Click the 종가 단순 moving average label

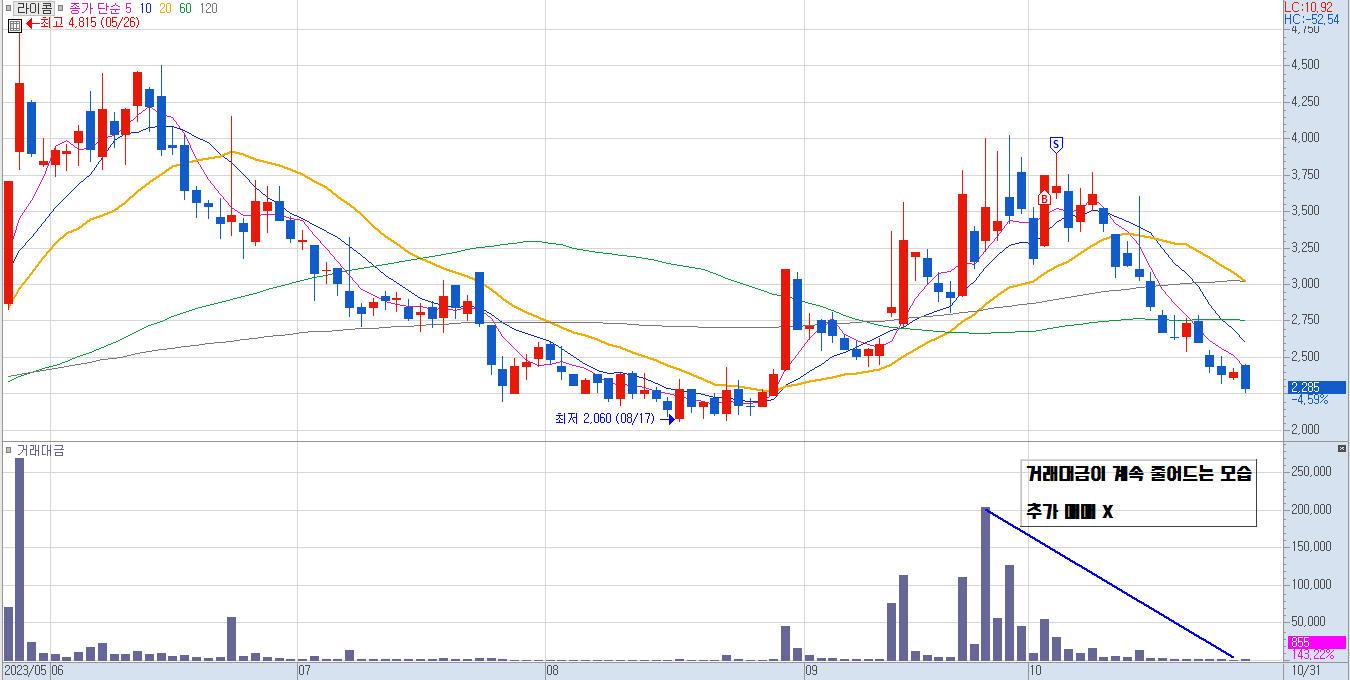coord(94,8)
